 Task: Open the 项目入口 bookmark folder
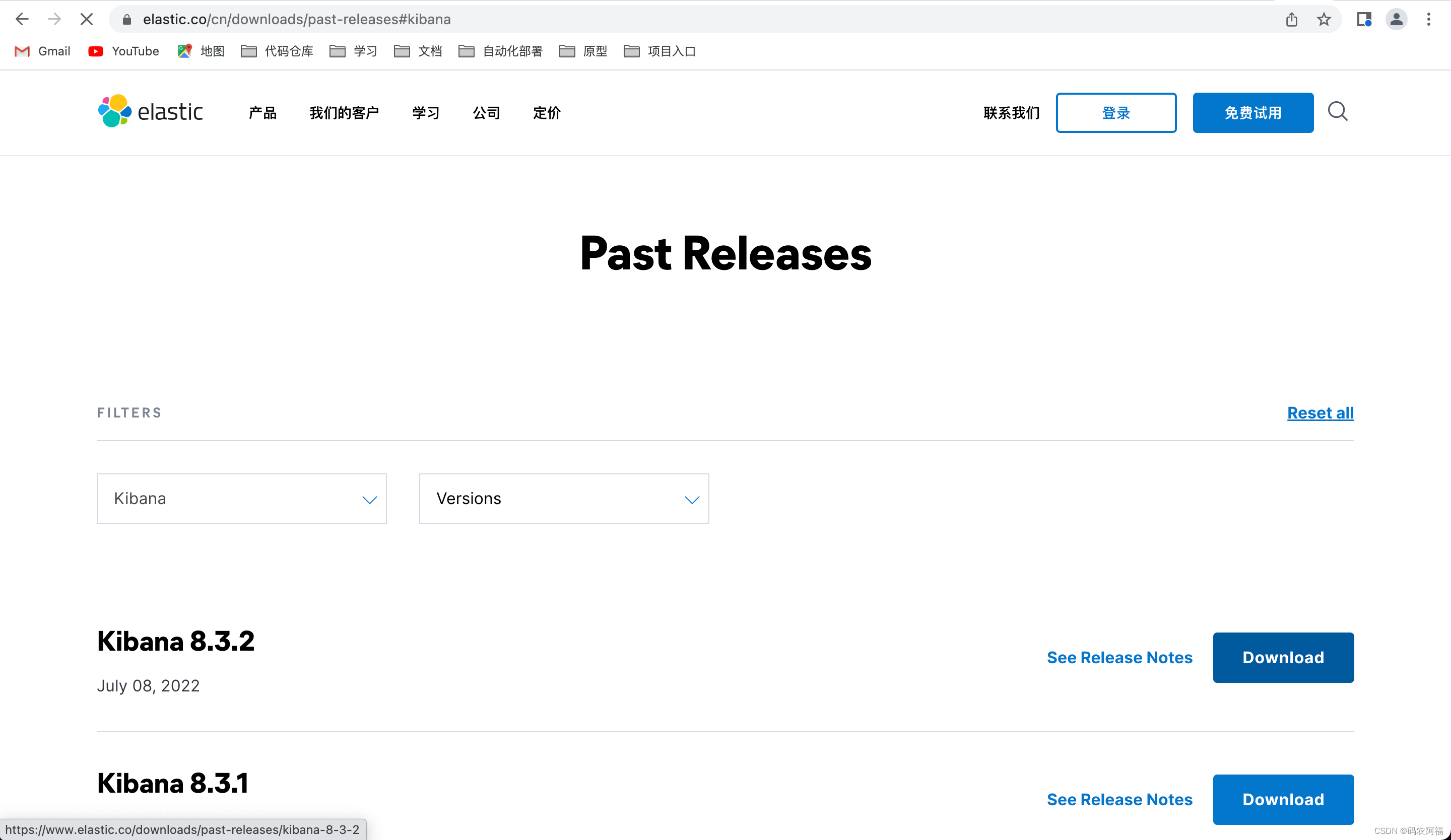(660, 51)
